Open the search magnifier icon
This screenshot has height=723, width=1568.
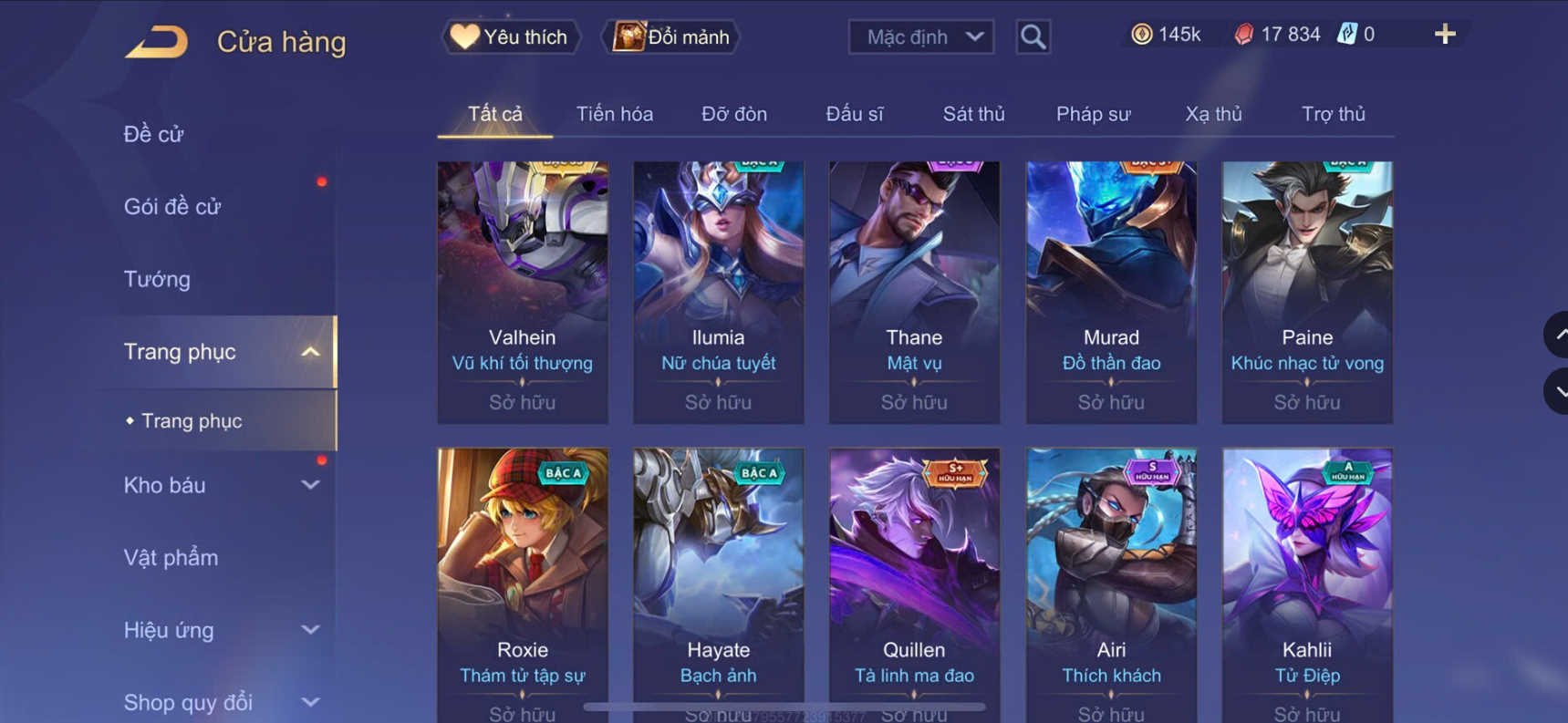click(x=1033, y=37)
